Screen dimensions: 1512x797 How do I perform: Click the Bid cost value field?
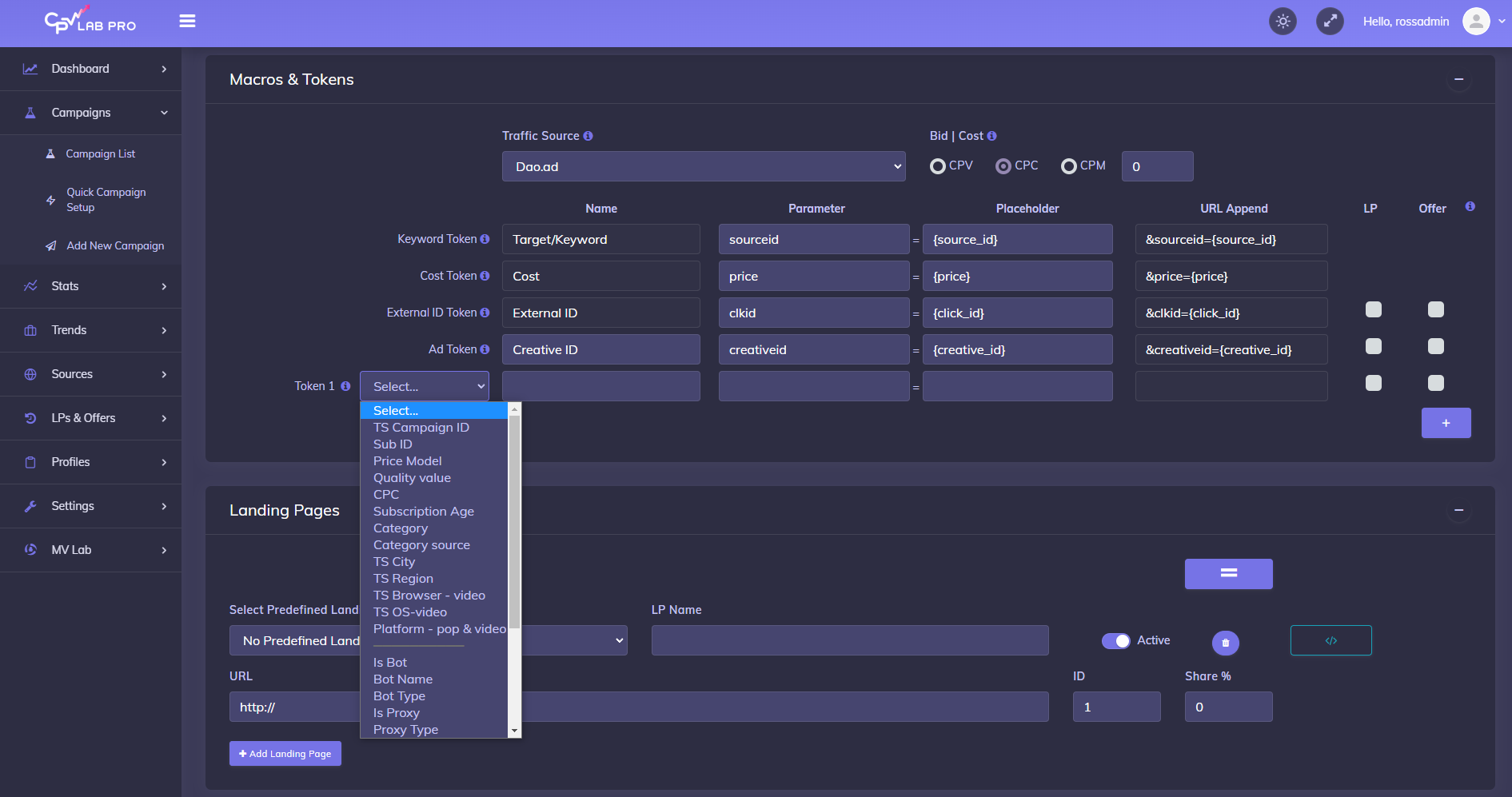click(1156, 166)
